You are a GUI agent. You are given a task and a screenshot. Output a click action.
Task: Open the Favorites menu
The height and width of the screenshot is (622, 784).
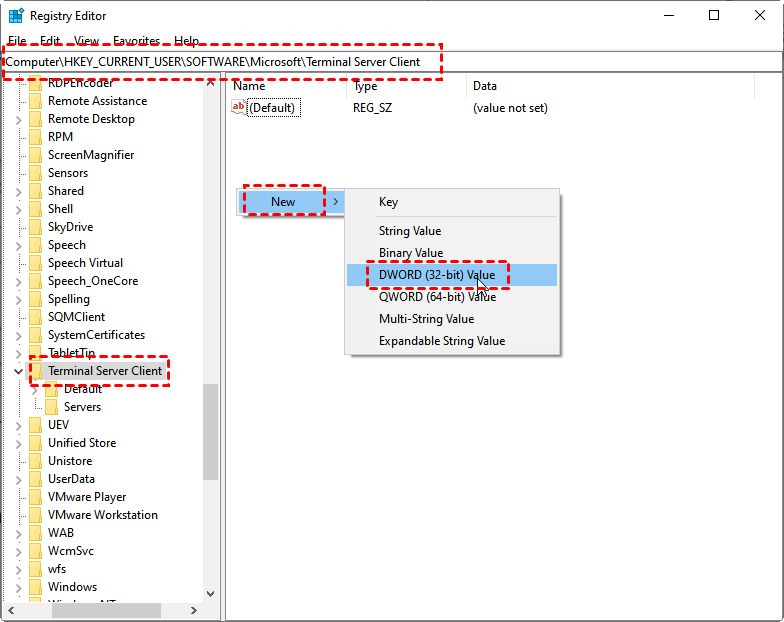click(x=136, y=41)
